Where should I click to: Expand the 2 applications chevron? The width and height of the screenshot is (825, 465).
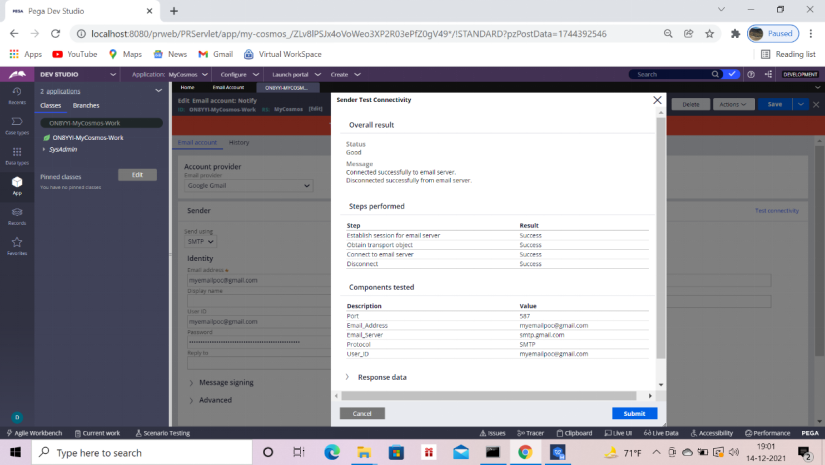(x=158, y=91)
